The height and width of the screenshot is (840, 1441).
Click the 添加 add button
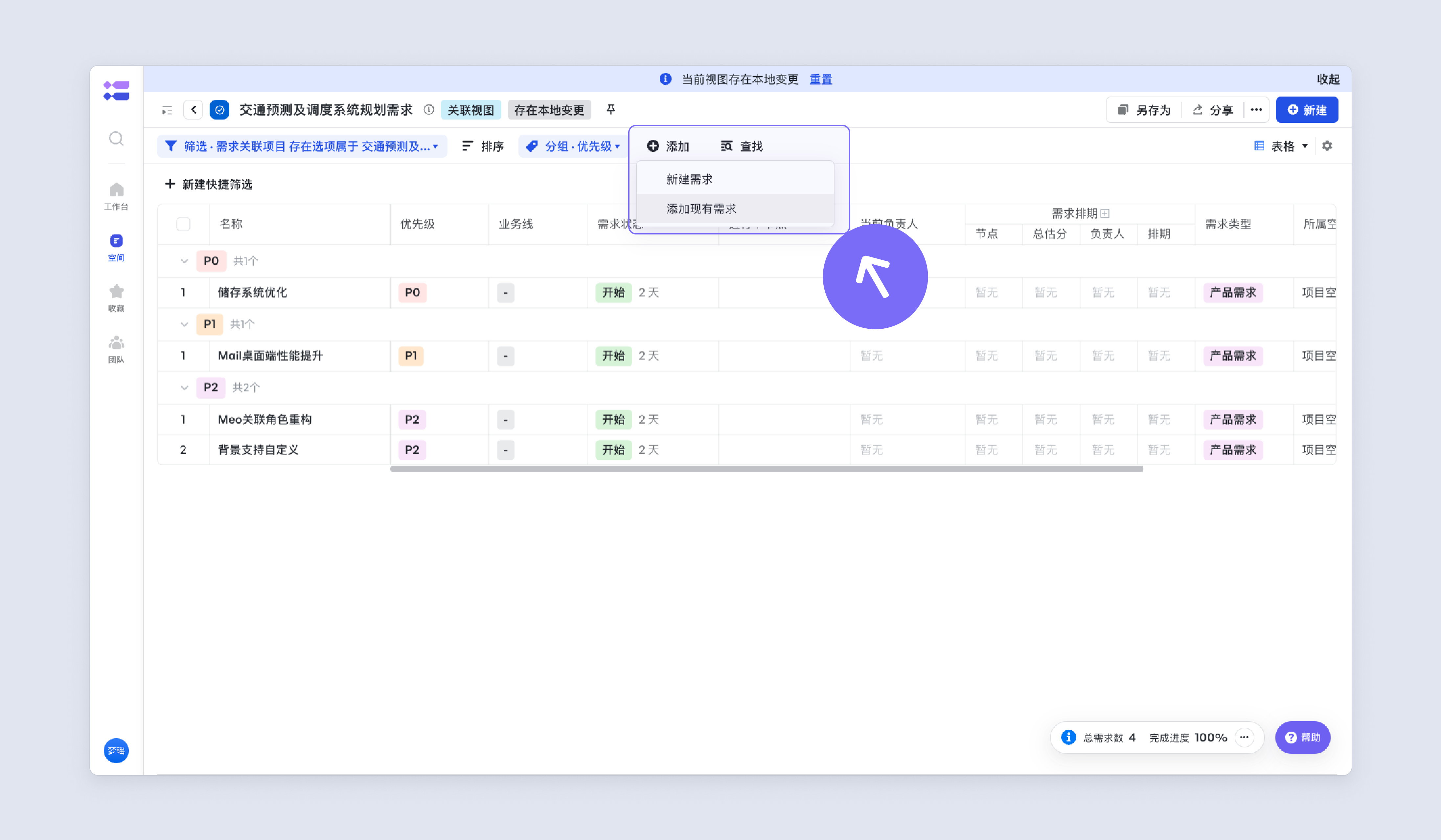tap(668, 146)
